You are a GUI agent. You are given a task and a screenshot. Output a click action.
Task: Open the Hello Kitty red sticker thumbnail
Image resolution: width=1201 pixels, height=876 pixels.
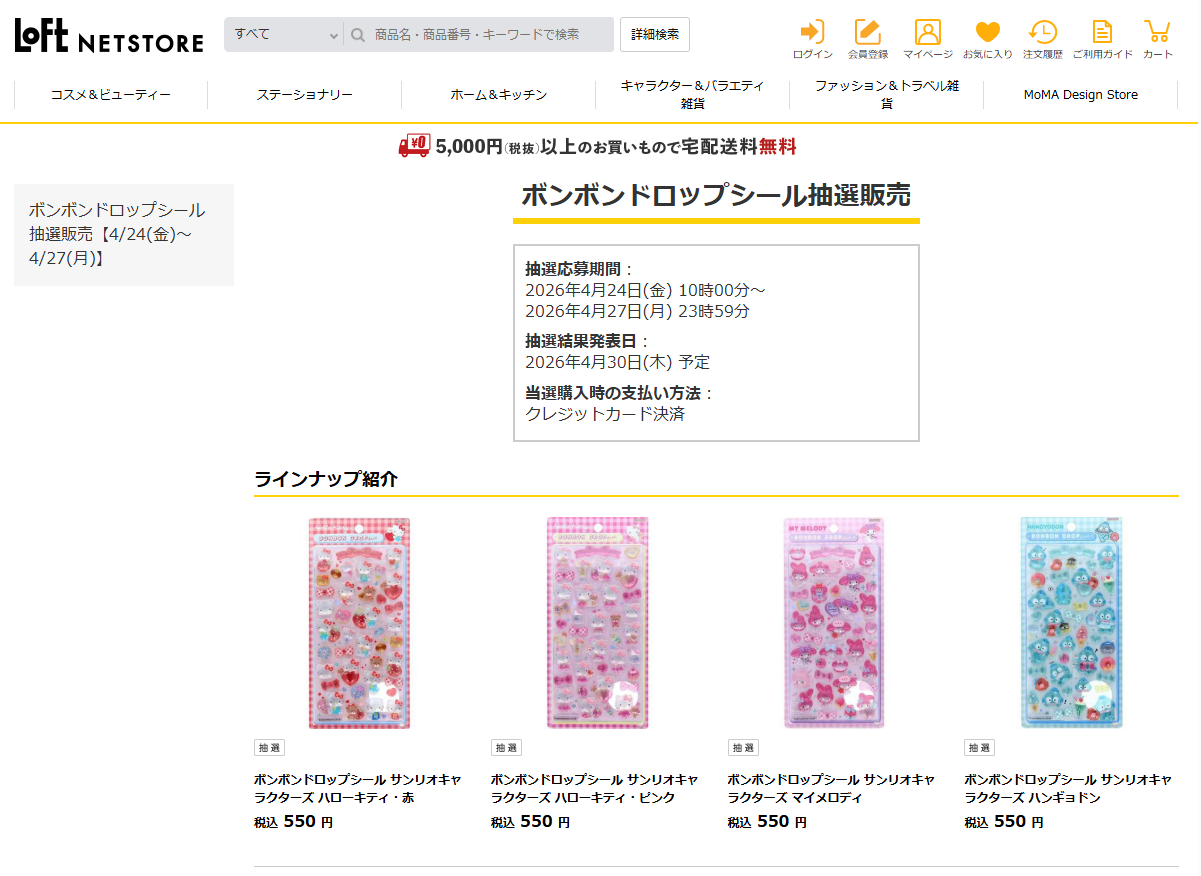pyautogui.click(x=359, y=623)
